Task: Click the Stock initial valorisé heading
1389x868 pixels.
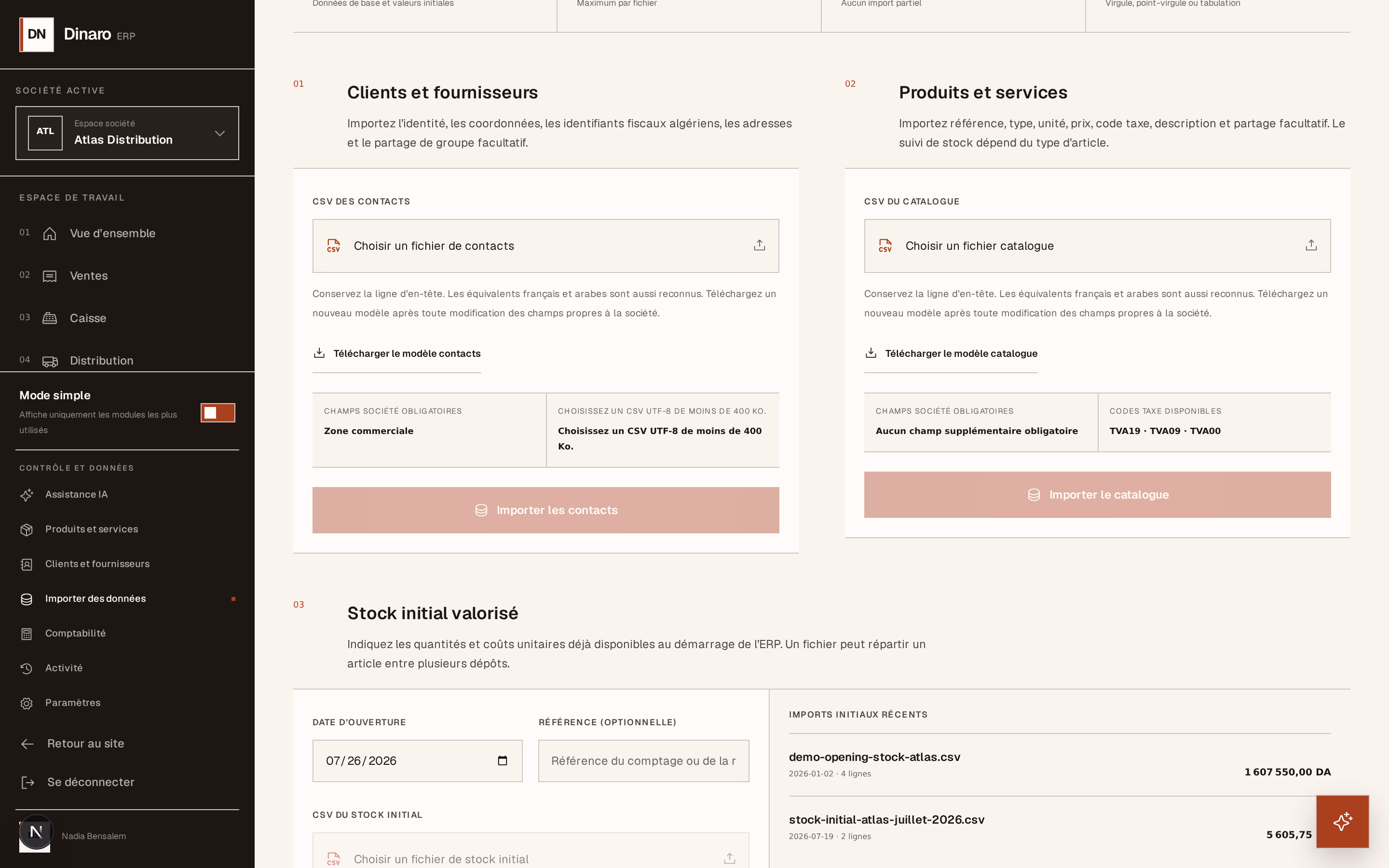Action: click(433, 613)
